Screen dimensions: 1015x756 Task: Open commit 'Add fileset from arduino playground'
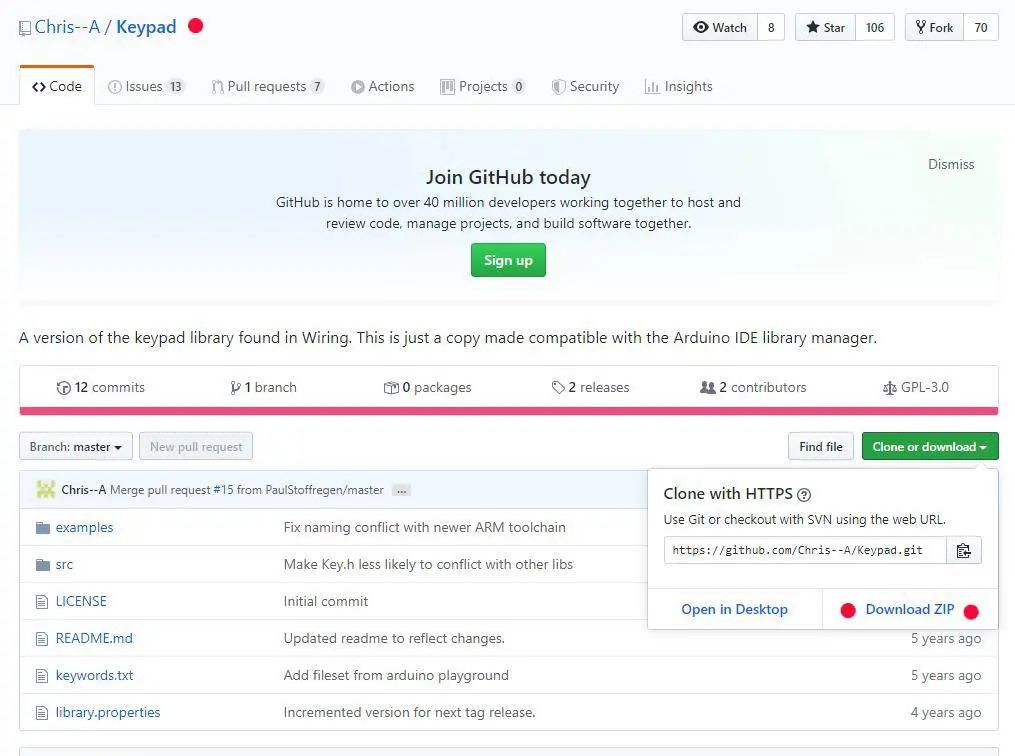coord(396,675)
